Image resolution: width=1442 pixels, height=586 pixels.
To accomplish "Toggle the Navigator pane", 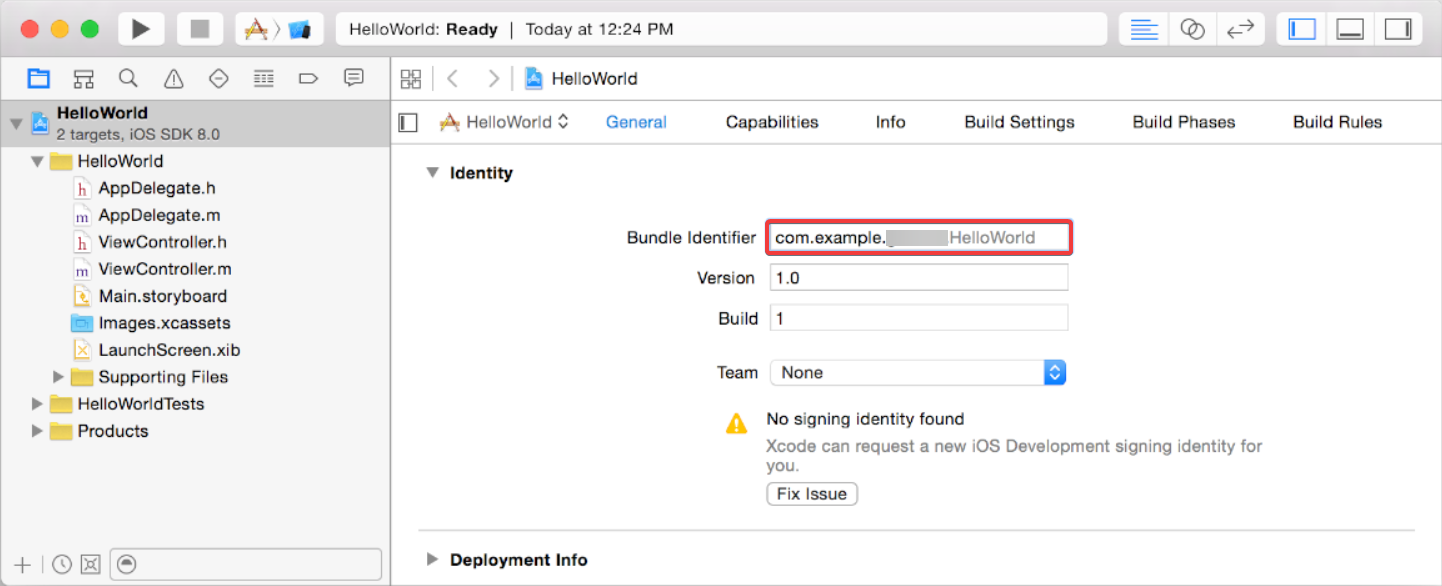I will point(1302,29).
